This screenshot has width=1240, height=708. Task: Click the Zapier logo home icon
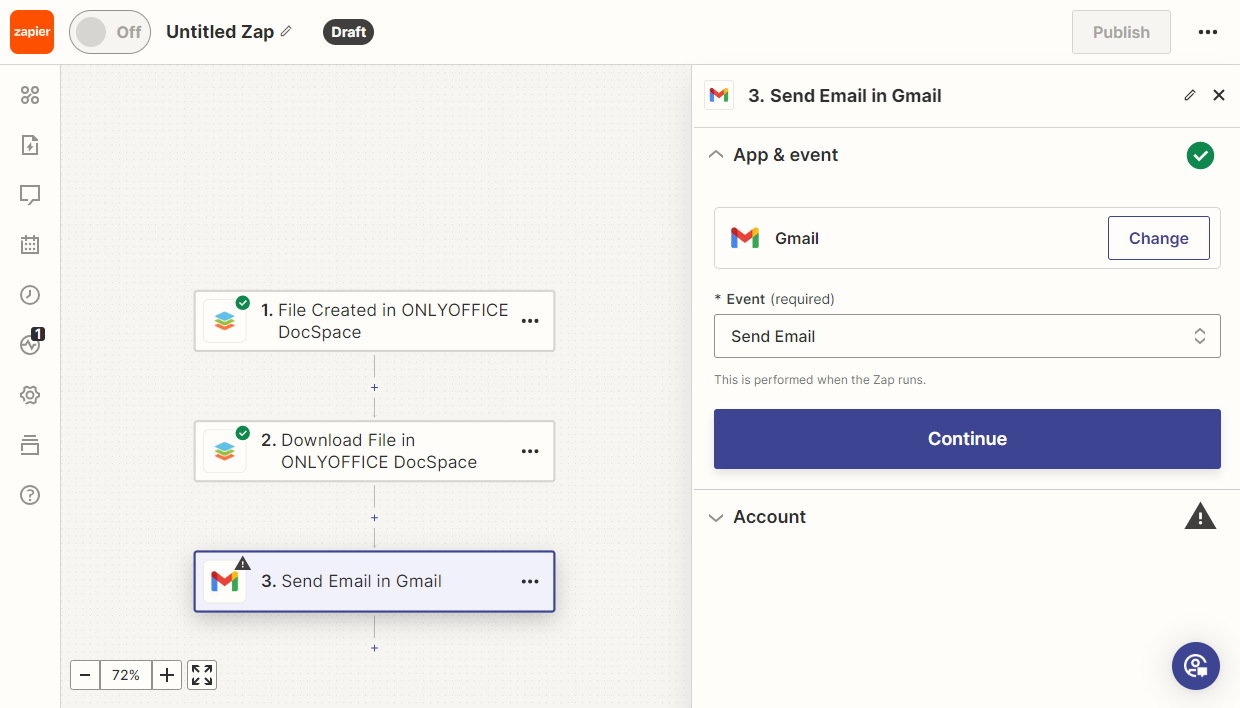pos(32,32)
